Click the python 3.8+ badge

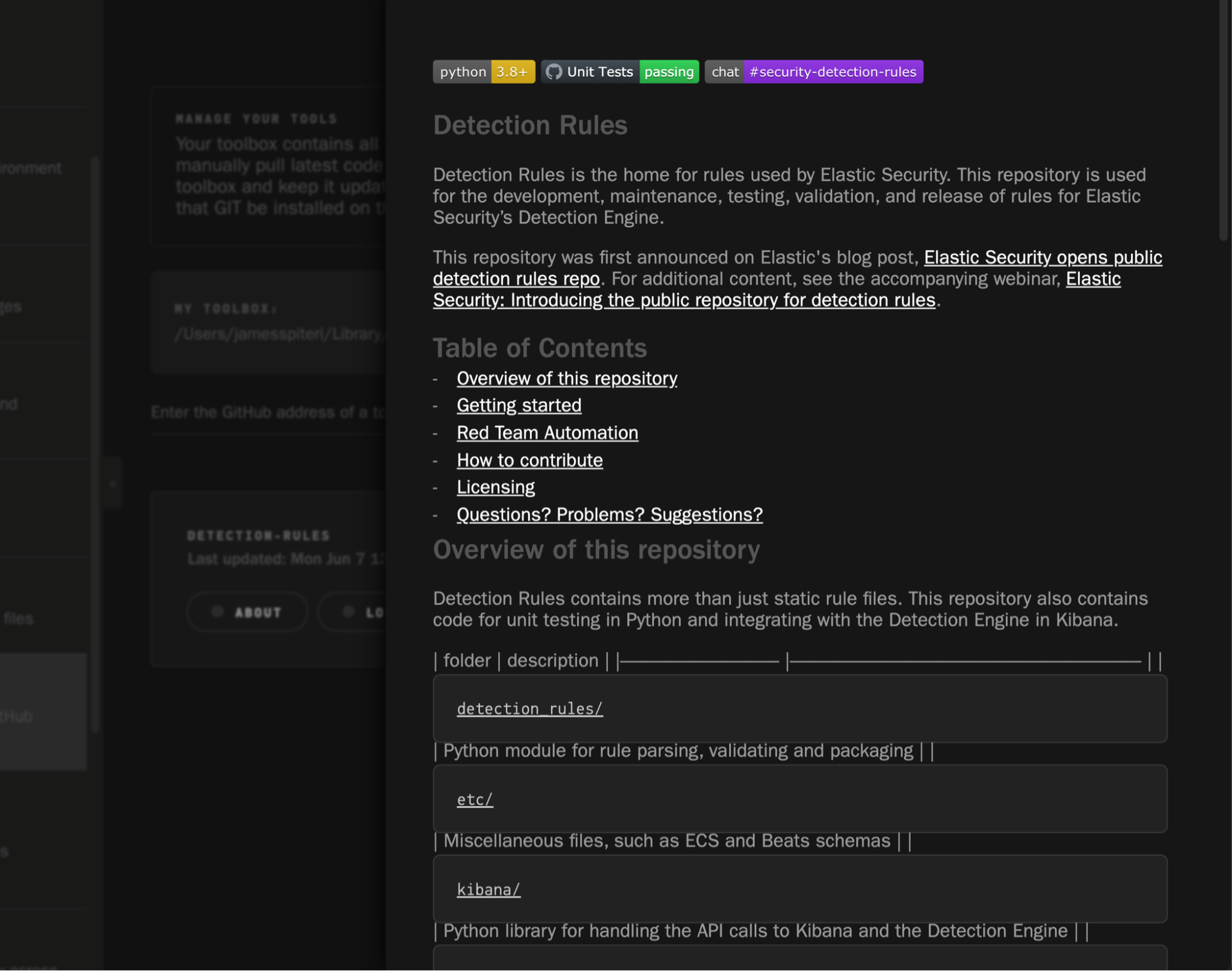tap(484, 72)
